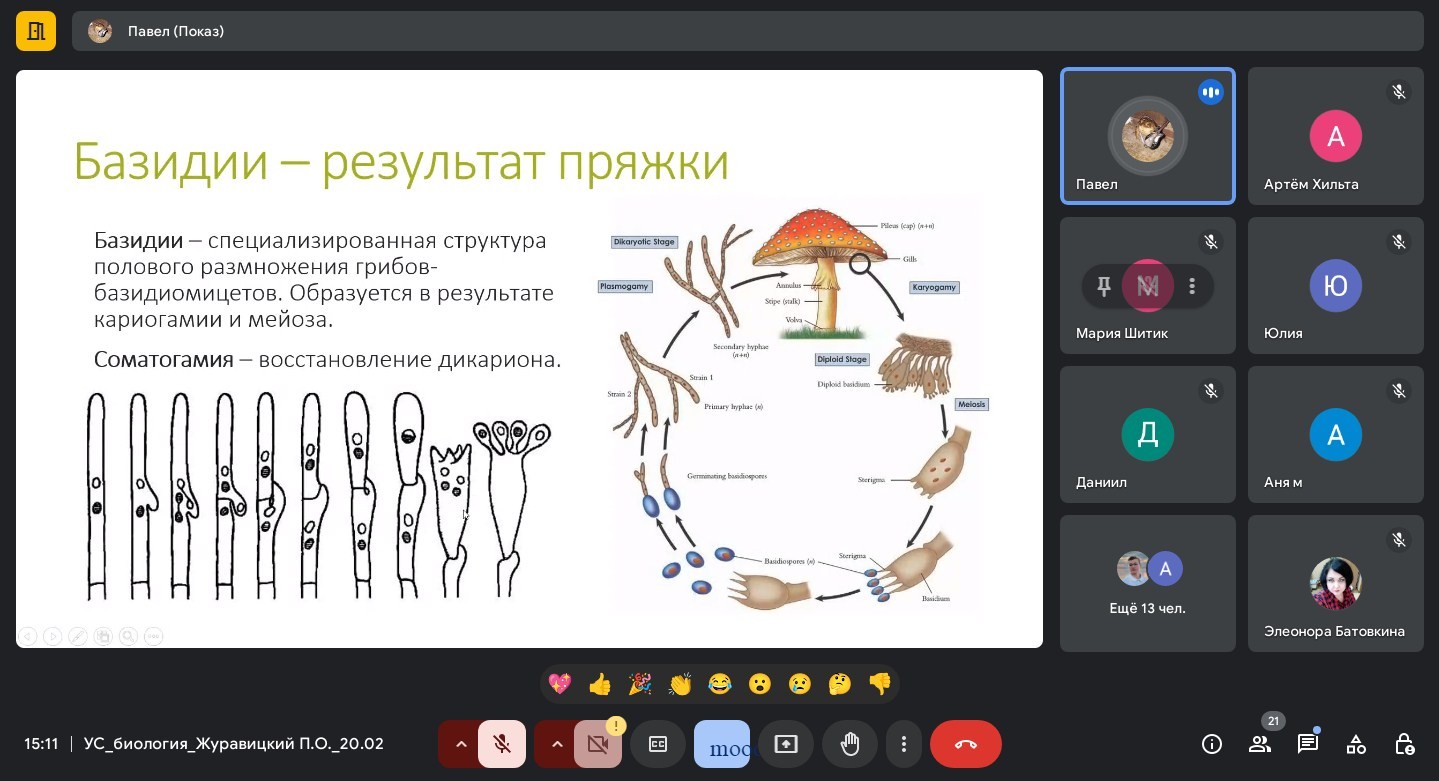The width and height of the screenshot is (1439, 781).
Task: Open more options on Мария Шитик's tile
Action: tap(1192, 287)
